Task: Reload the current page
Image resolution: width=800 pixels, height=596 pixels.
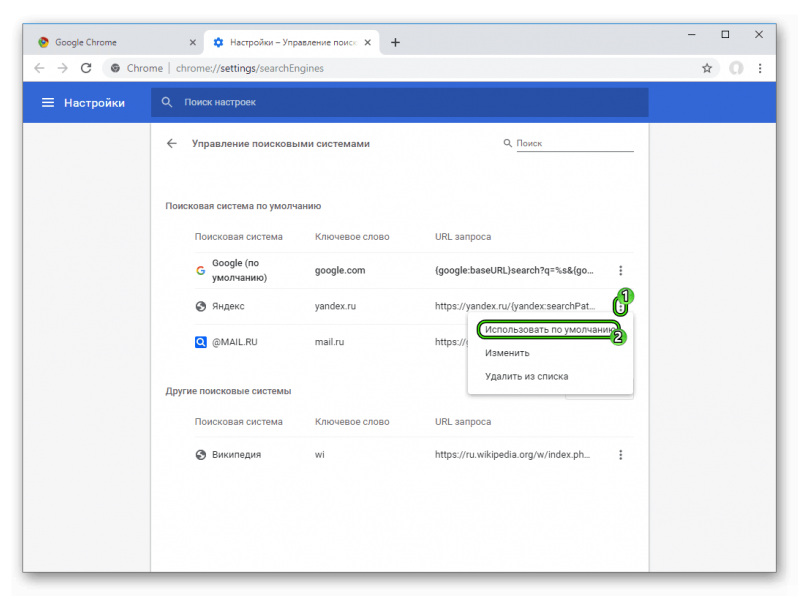Action: [86, 68]
